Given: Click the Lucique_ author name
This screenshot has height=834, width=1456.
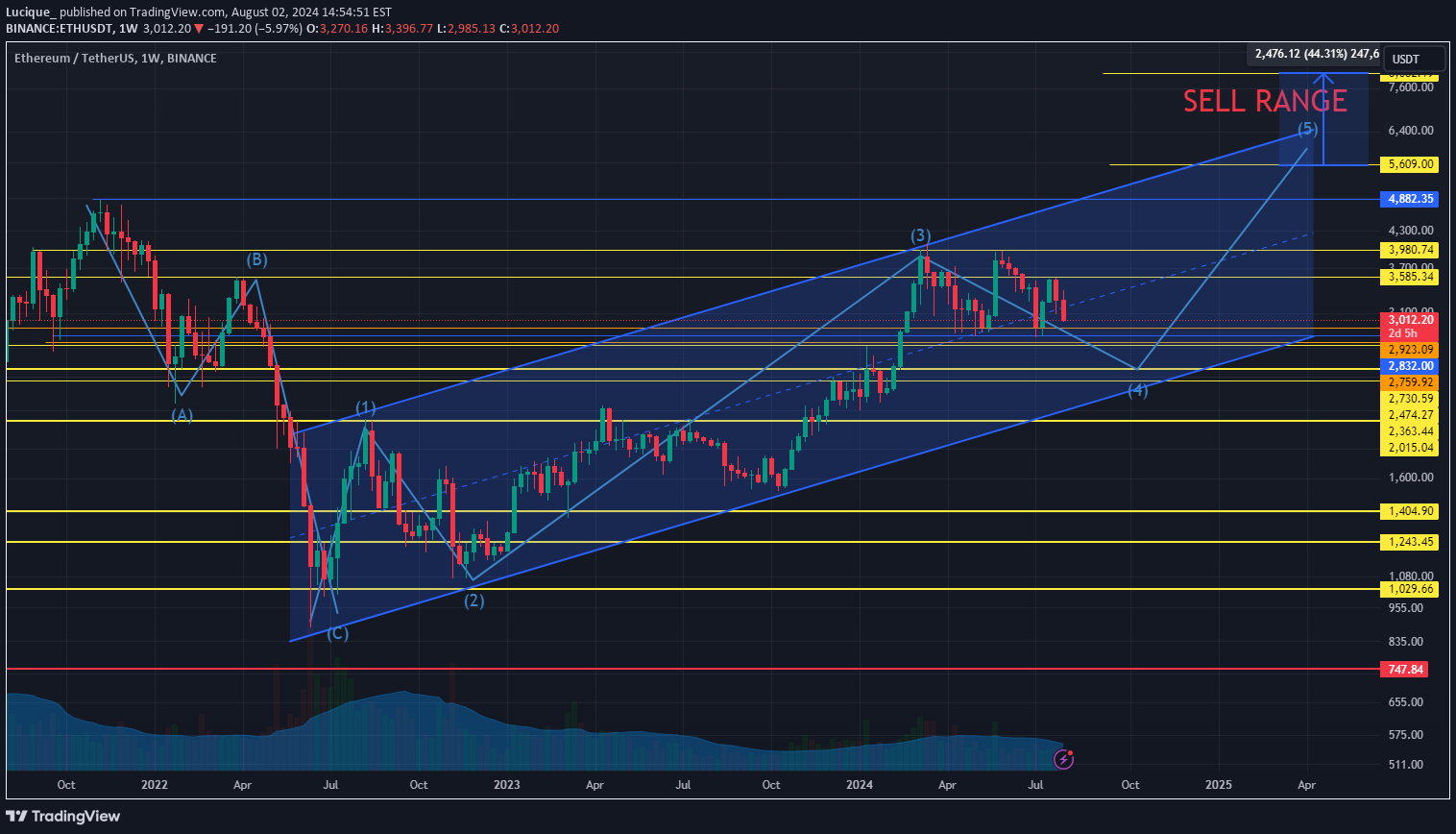Looking at the screenshot, I should [31, 12].
